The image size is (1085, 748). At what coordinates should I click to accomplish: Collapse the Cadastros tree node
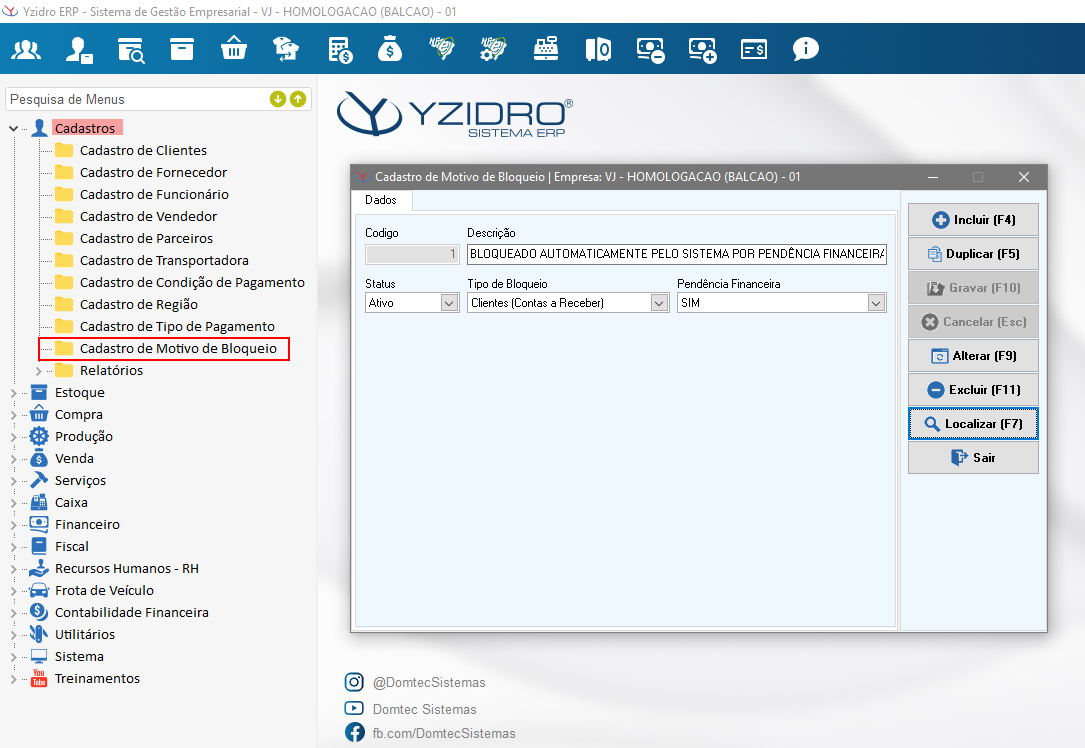[x=13, y=129]
